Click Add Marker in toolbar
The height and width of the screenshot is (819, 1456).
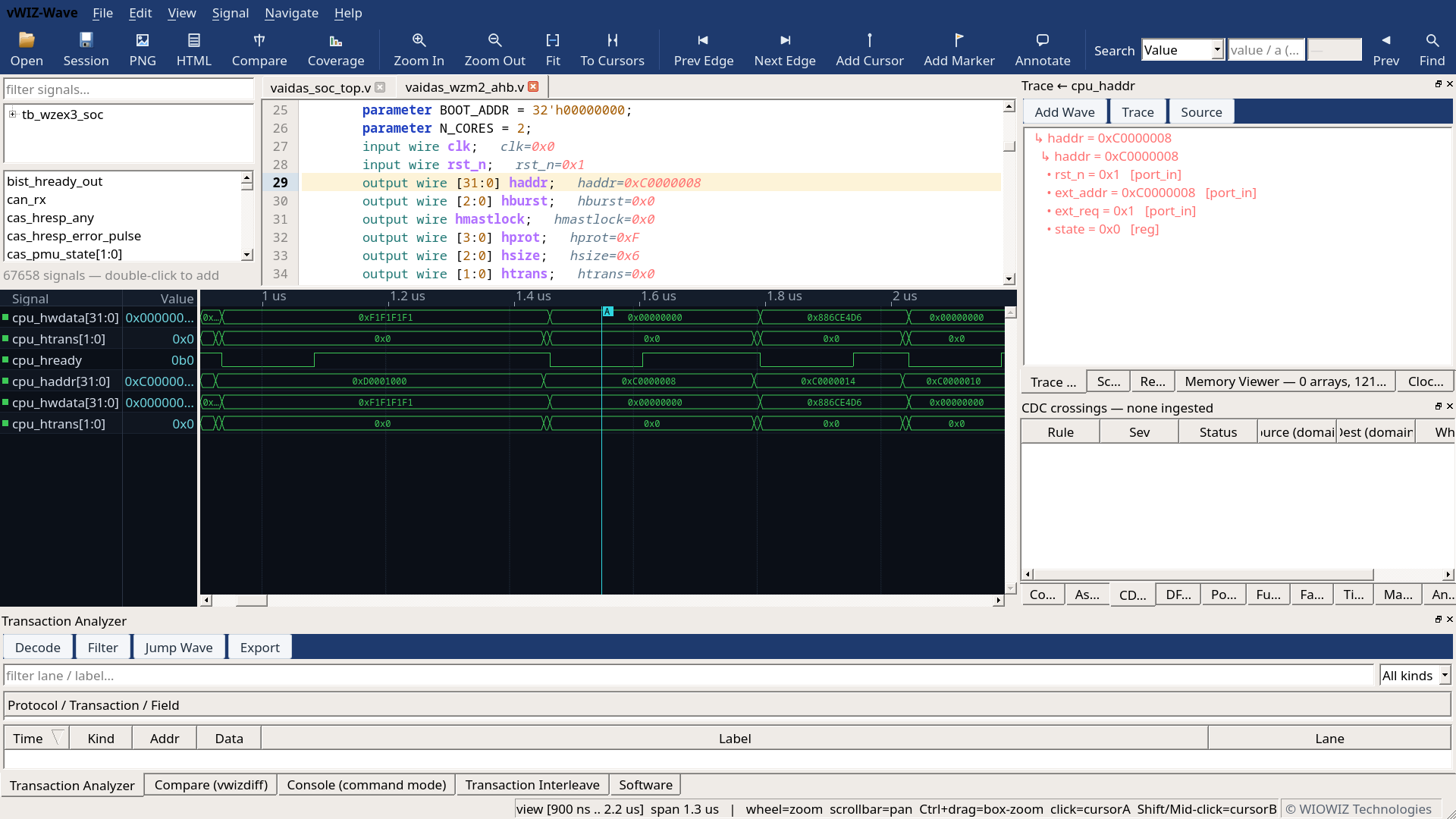pyautogui.click(x=959, y=49)
